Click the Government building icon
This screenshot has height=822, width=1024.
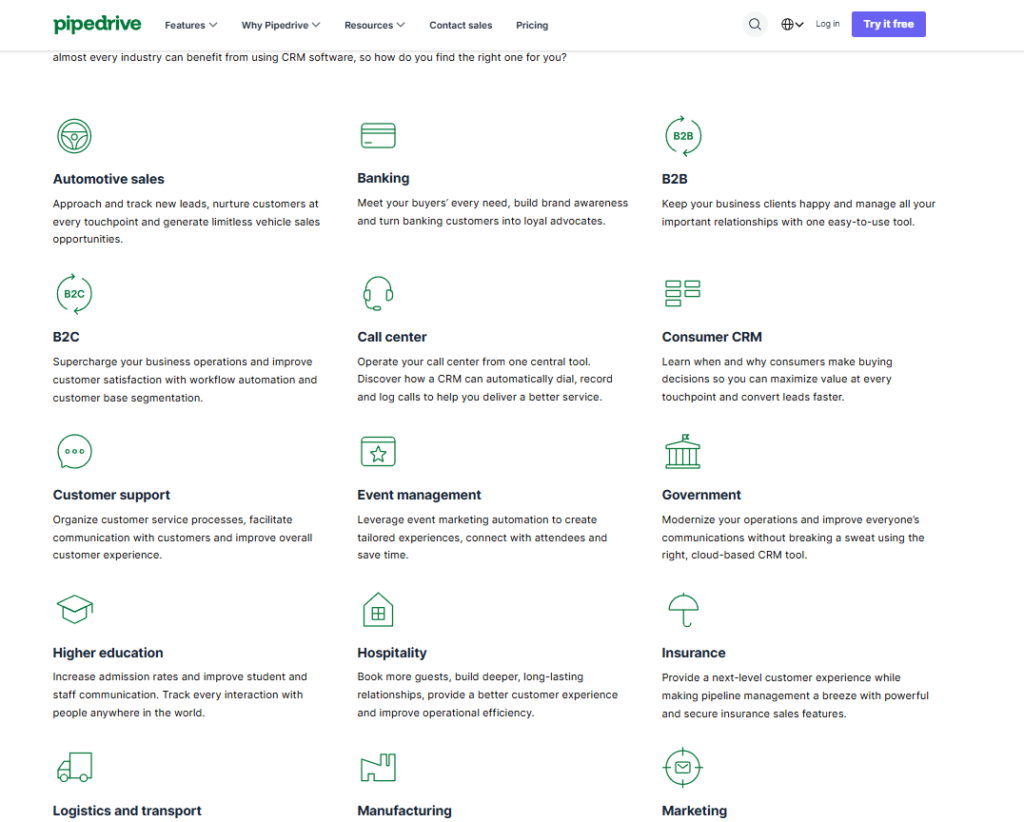pyautogui.click(x=683, y=451)
